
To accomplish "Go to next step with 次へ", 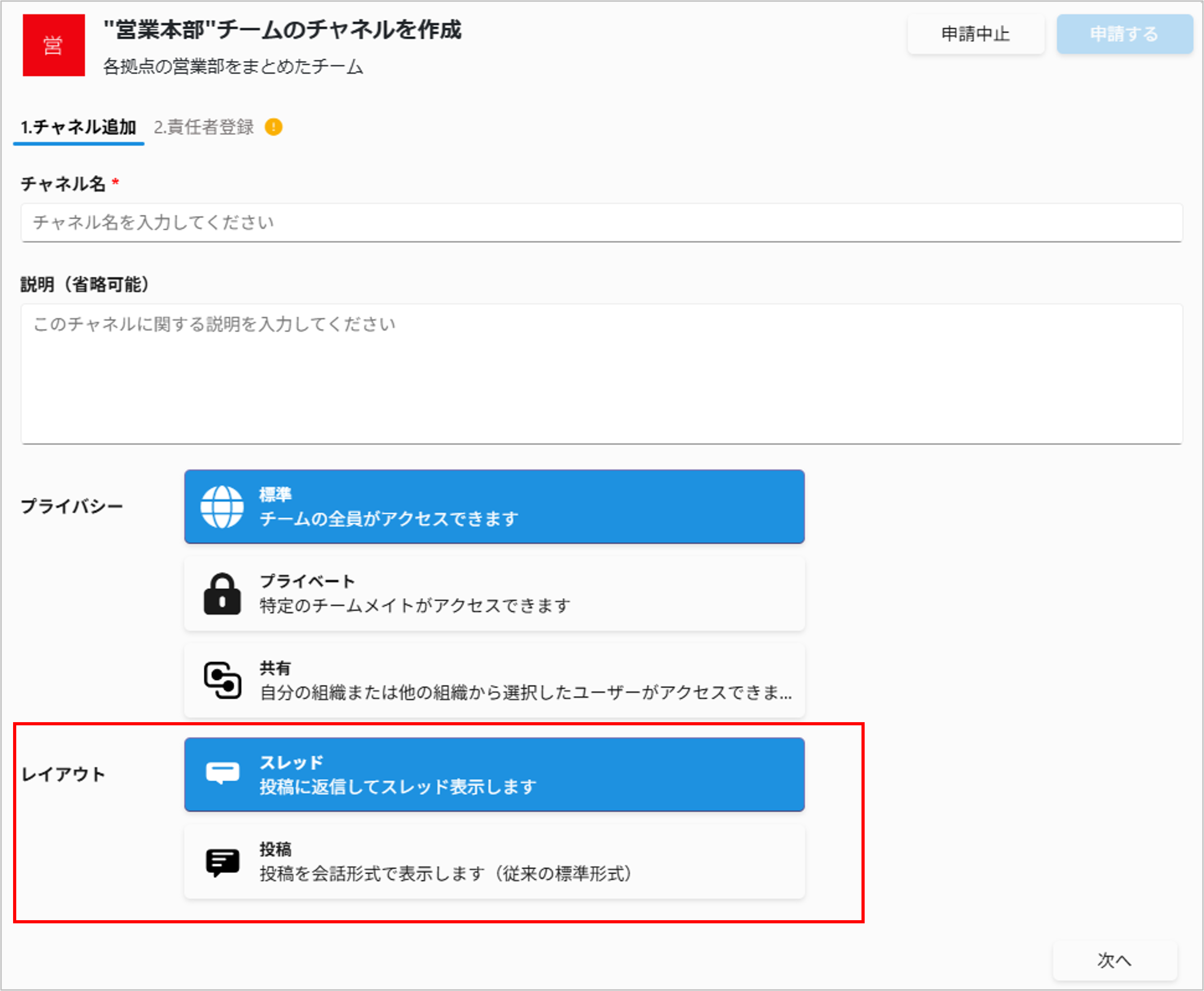I will tap(1115, 960).
